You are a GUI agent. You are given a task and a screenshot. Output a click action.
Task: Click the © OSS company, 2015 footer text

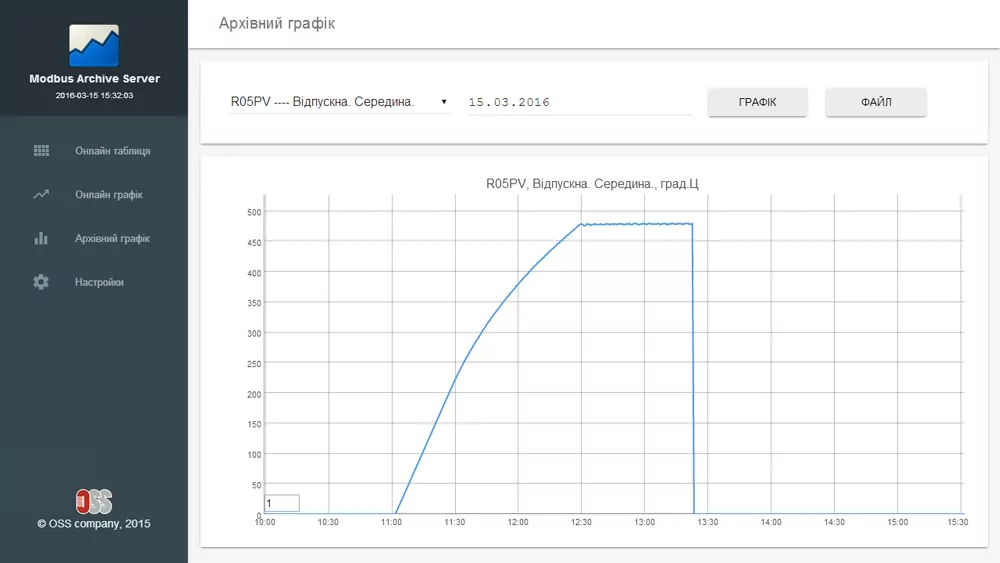coord(94,523)
